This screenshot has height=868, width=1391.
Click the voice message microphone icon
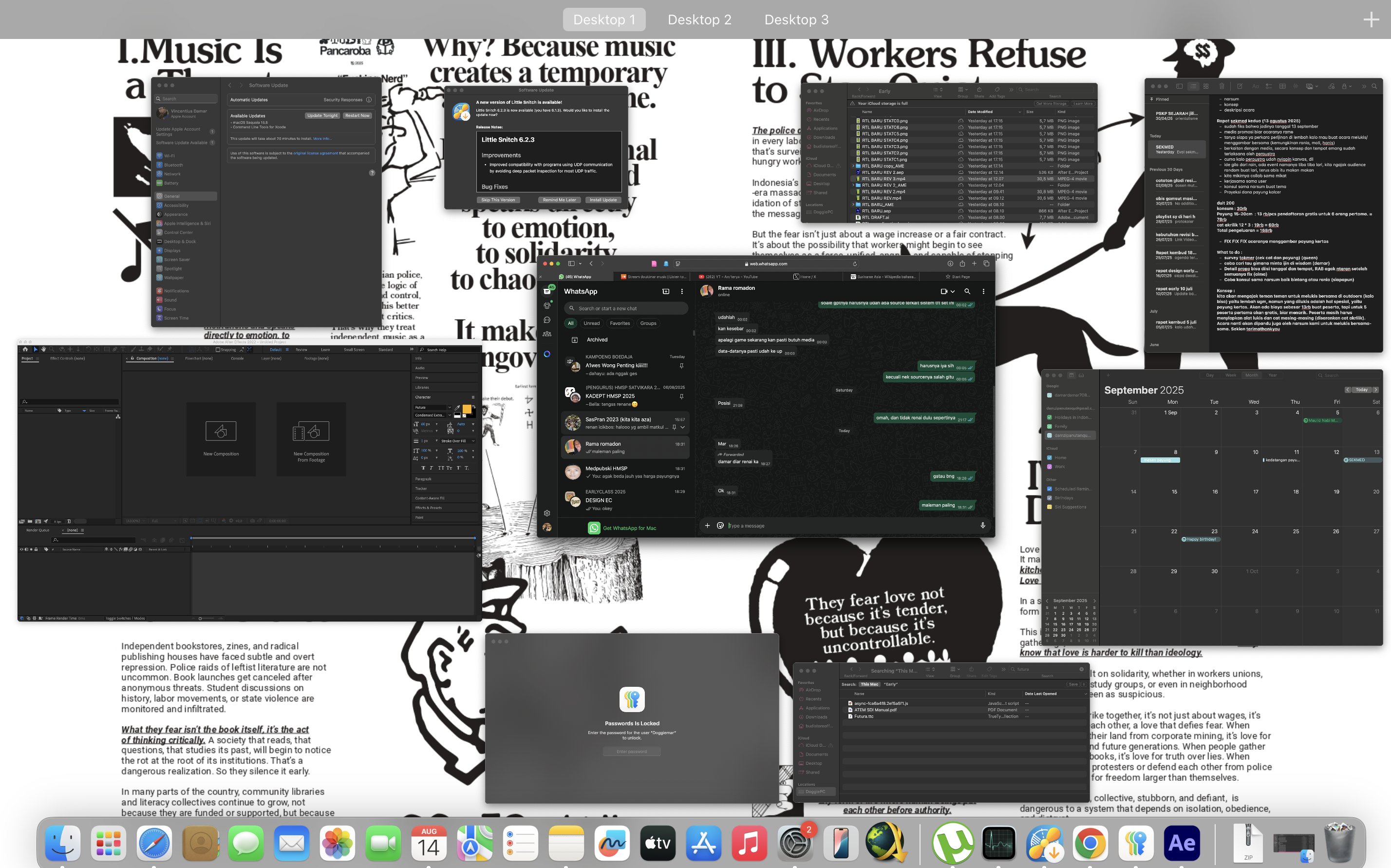coord(982,525)
